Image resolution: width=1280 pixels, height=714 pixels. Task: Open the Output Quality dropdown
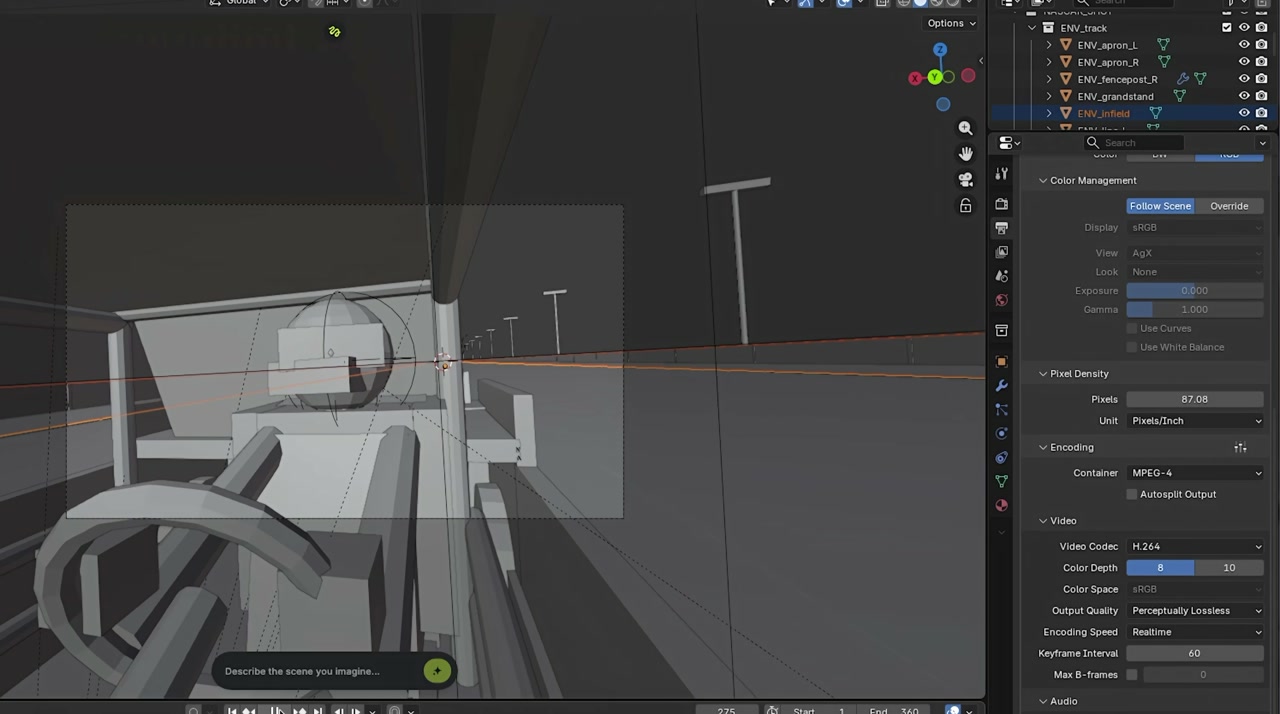[1195, 611]
